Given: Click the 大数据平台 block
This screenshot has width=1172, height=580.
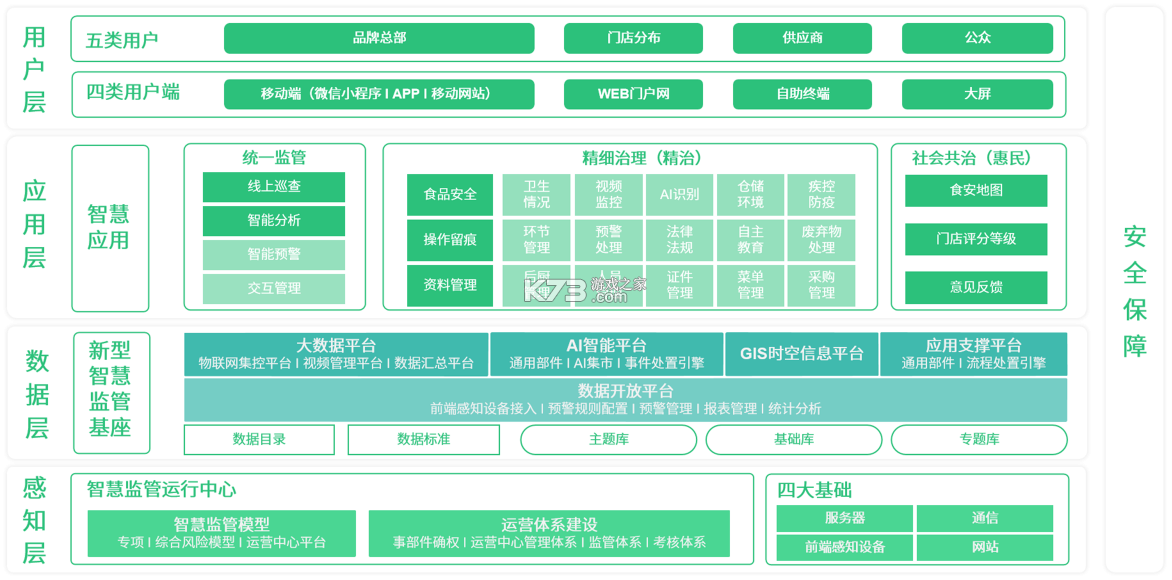Looking at the screenshot, I should 336,354.
